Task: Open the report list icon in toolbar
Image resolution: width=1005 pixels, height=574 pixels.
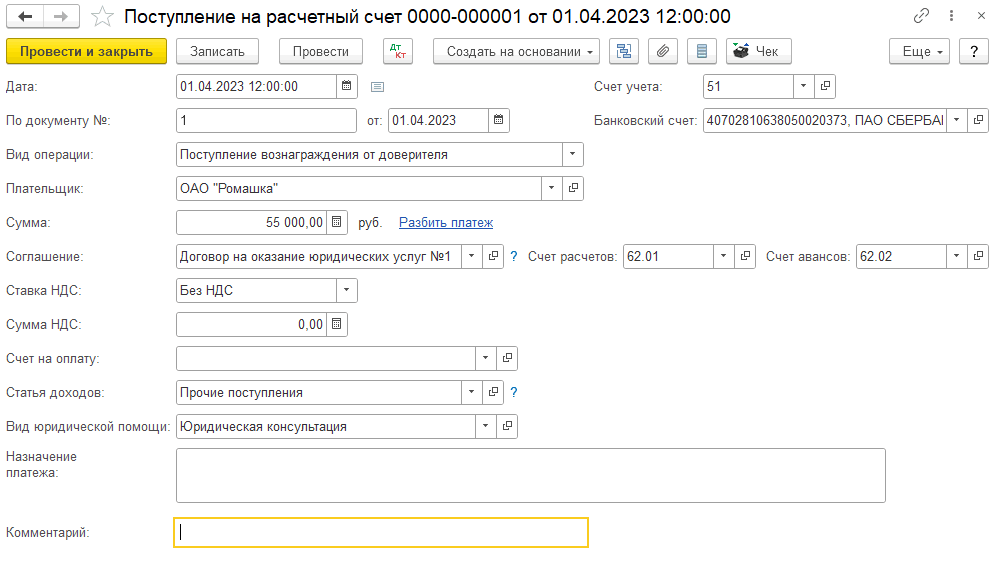Action: coord(701,52)
